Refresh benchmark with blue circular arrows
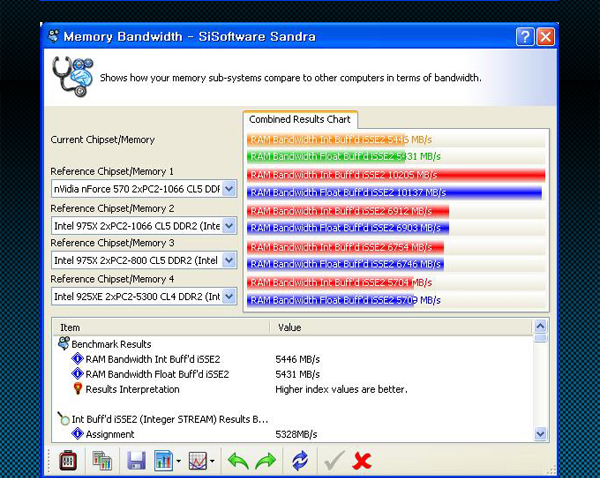The height and width of the screenshot is (478, 600). click(300, 460)
